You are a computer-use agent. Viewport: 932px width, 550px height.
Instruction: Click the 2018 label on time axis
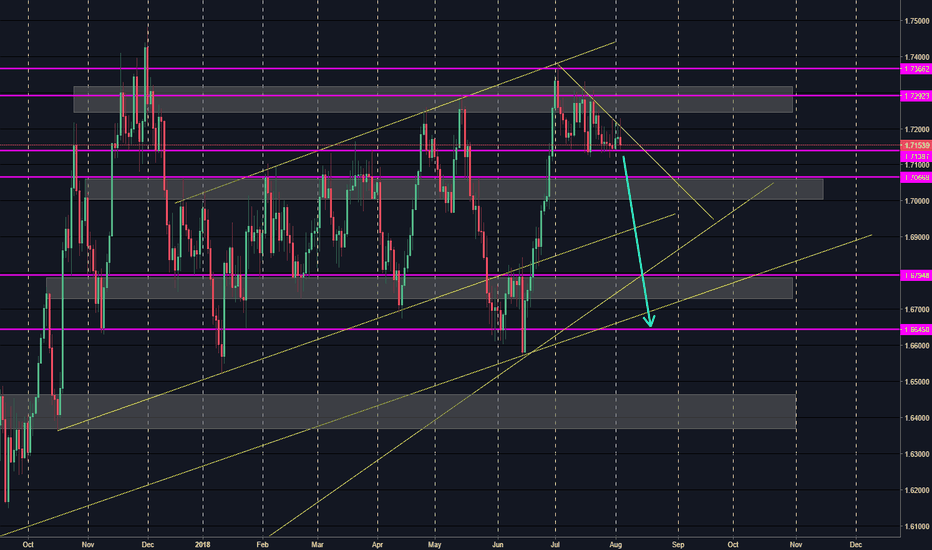coord(203,544)
